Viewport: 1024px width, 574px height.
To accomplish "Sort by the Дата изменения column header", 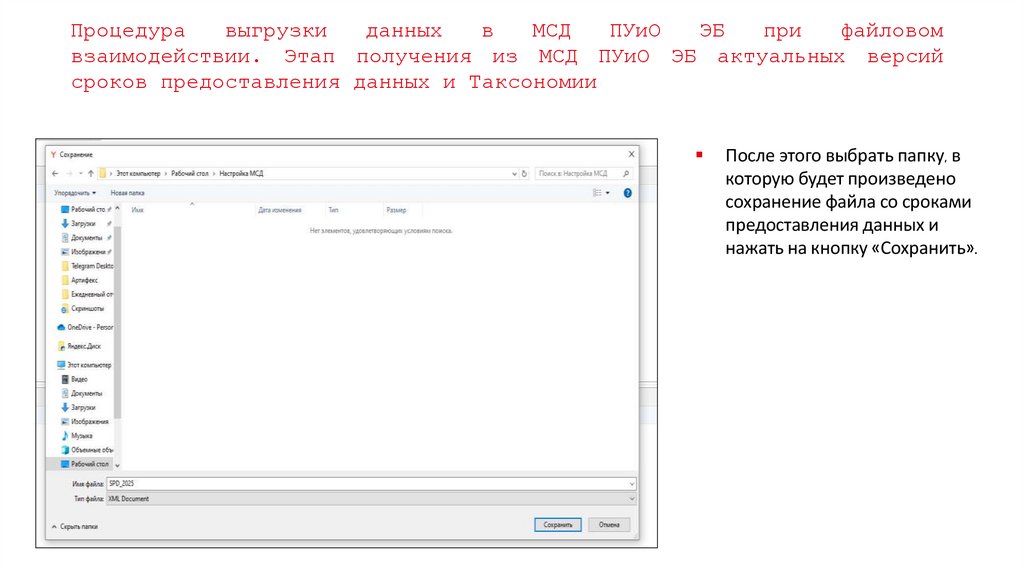I will 280,210.
